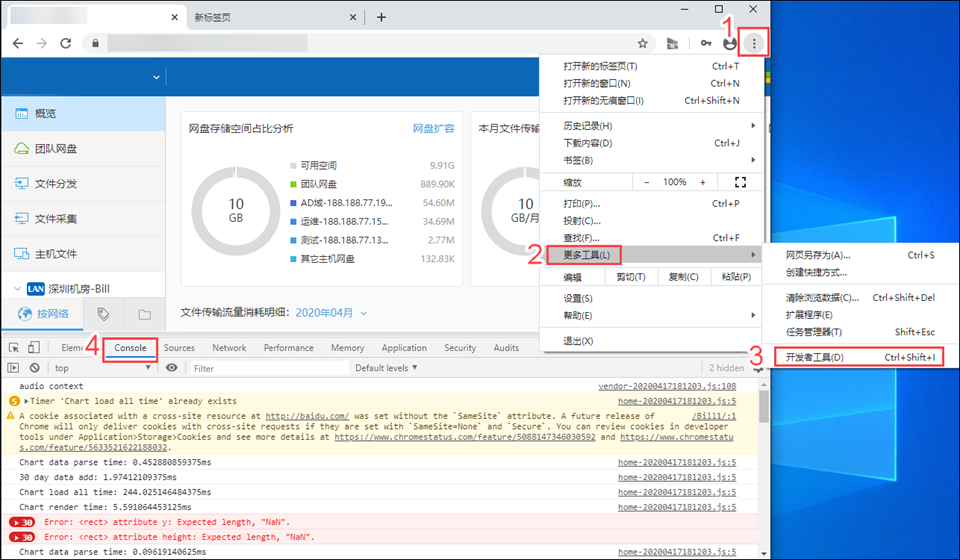Click 粘贴(P) edit button in menu
This screenshot has width=960, height=560.
click(736, 277)
